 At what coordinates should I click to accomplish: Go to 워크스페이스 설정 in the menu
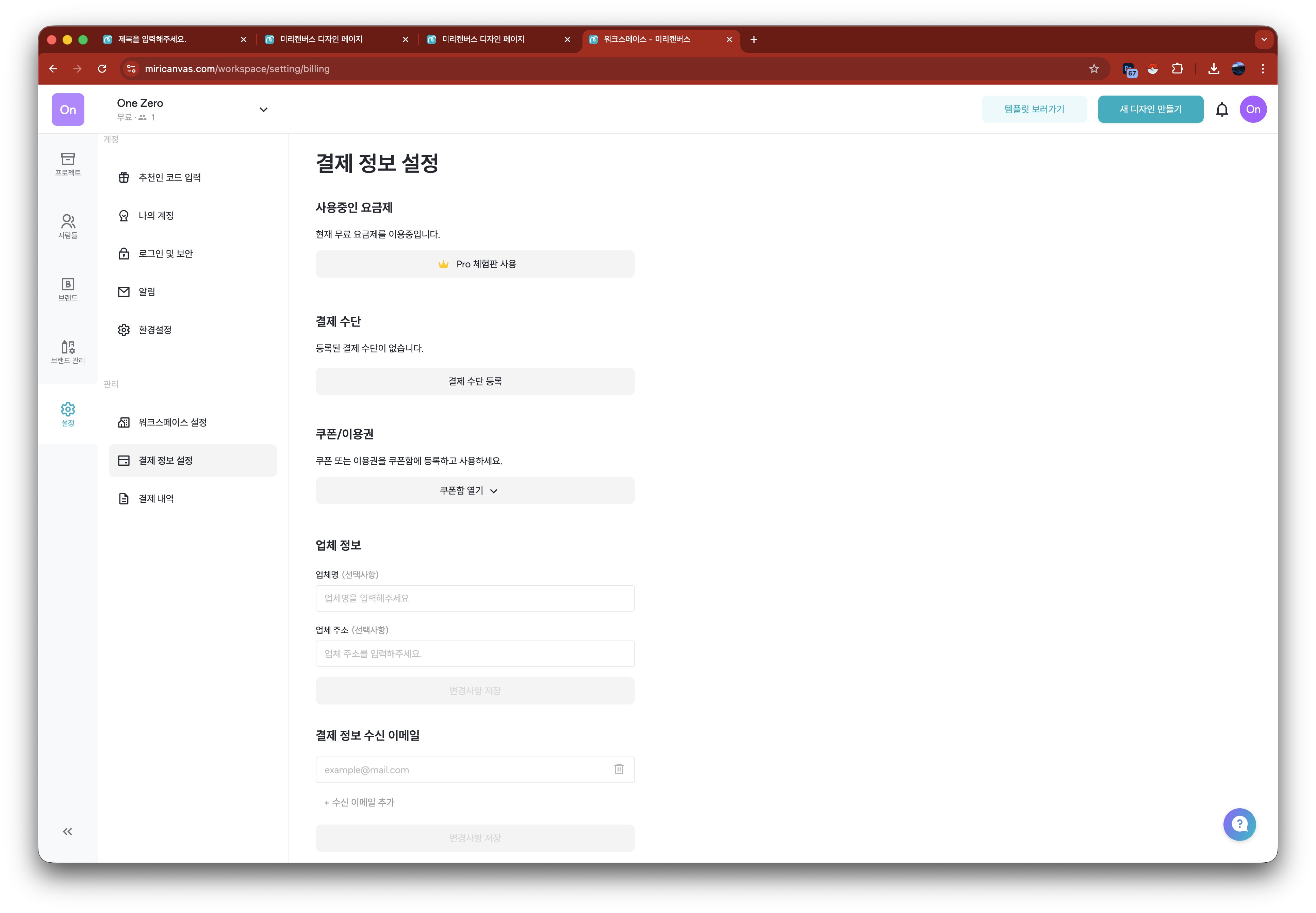tap(173, 422)
